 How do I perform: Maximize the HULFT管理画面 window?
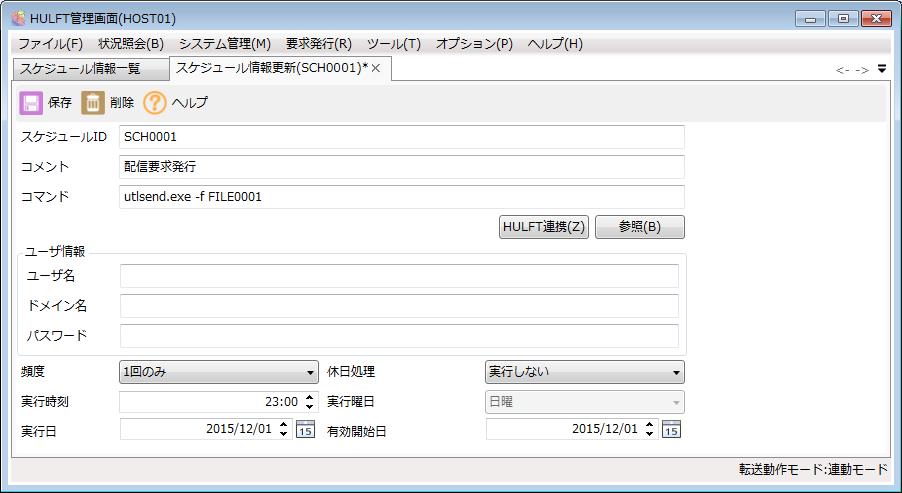843,19
